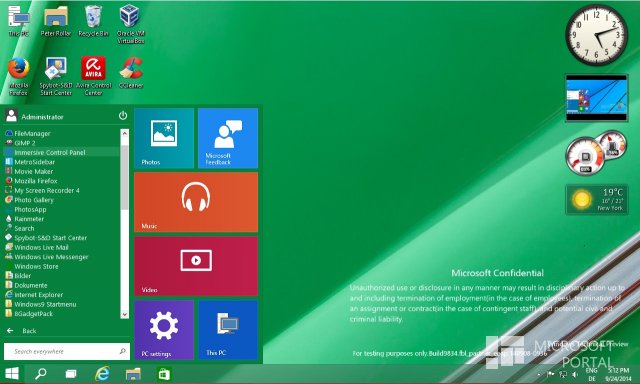The height and width of the screenshot is (384, 640).
Task: Click the Windows Start button
Action: click(12, 374)
